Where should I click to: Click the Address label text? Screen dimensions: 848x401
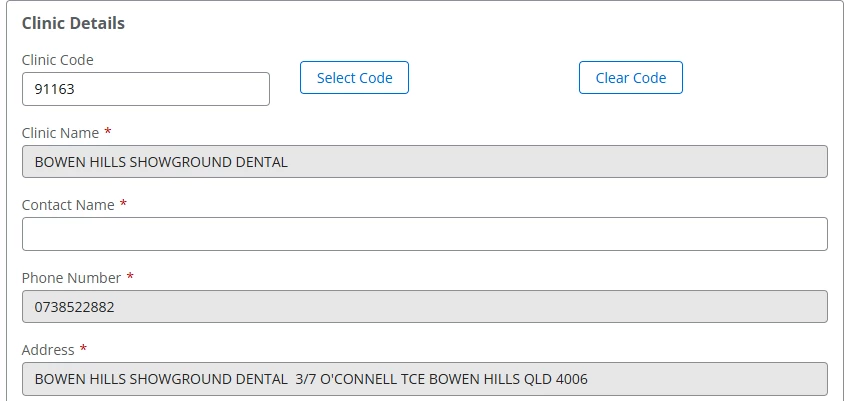tap(48, 350)
